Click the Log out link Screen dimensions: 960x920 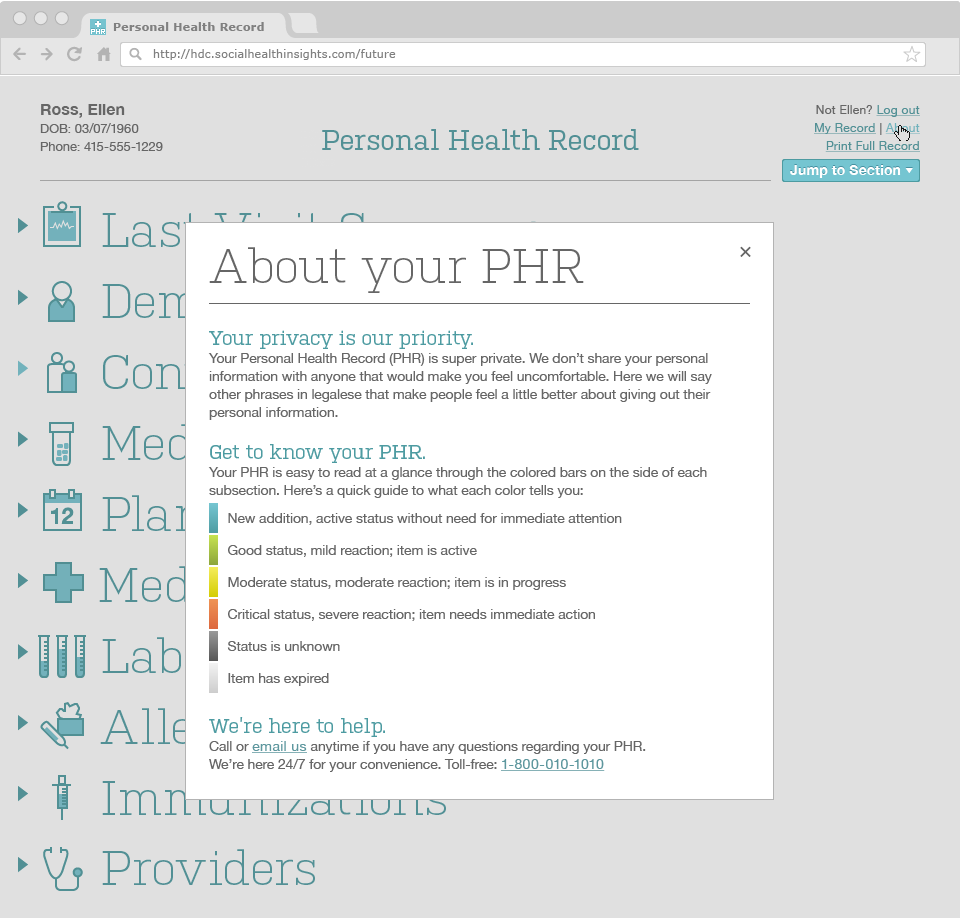898,110
